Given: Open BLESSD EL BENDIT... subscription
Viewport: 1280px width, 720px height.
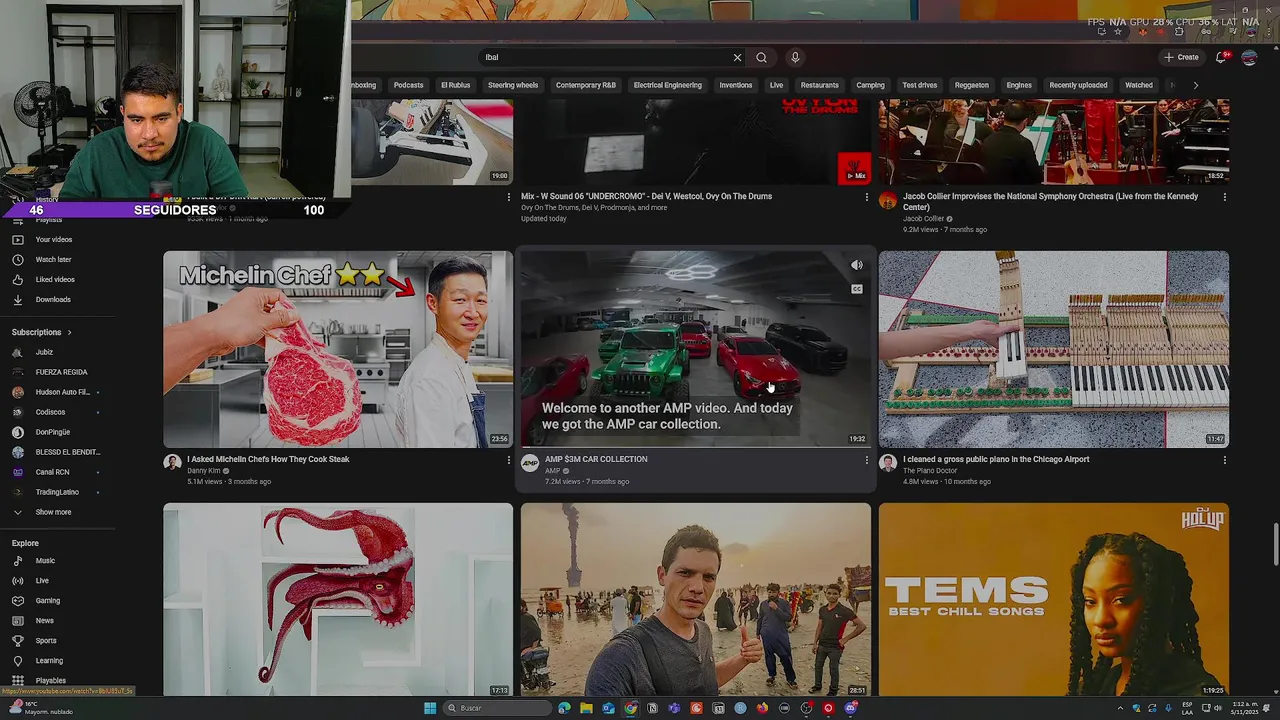Looking at the screenshot, I should 68,452.
